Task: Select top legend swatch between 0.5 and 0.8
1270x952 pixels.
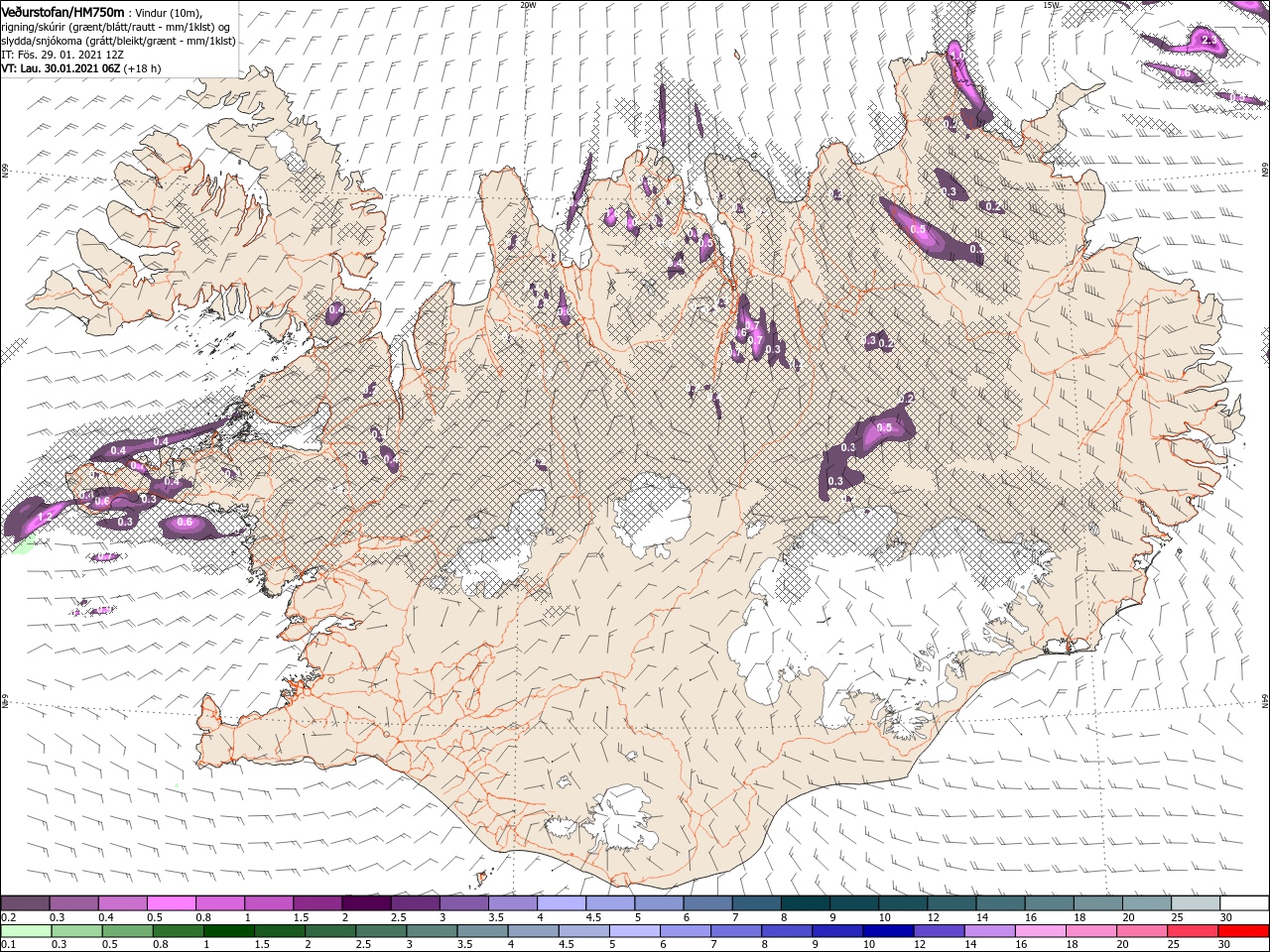Action: [x=171, y=903]
